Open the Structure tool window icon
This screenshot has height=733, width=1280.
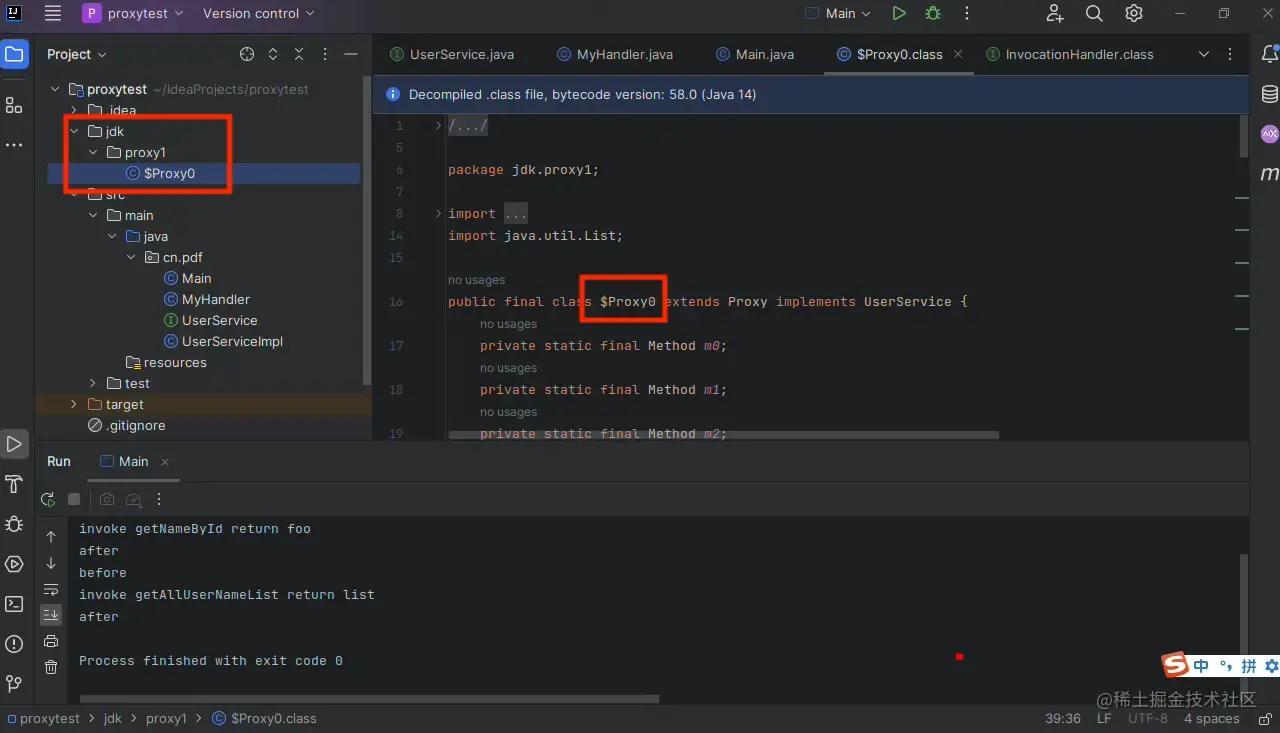point(14,105)
